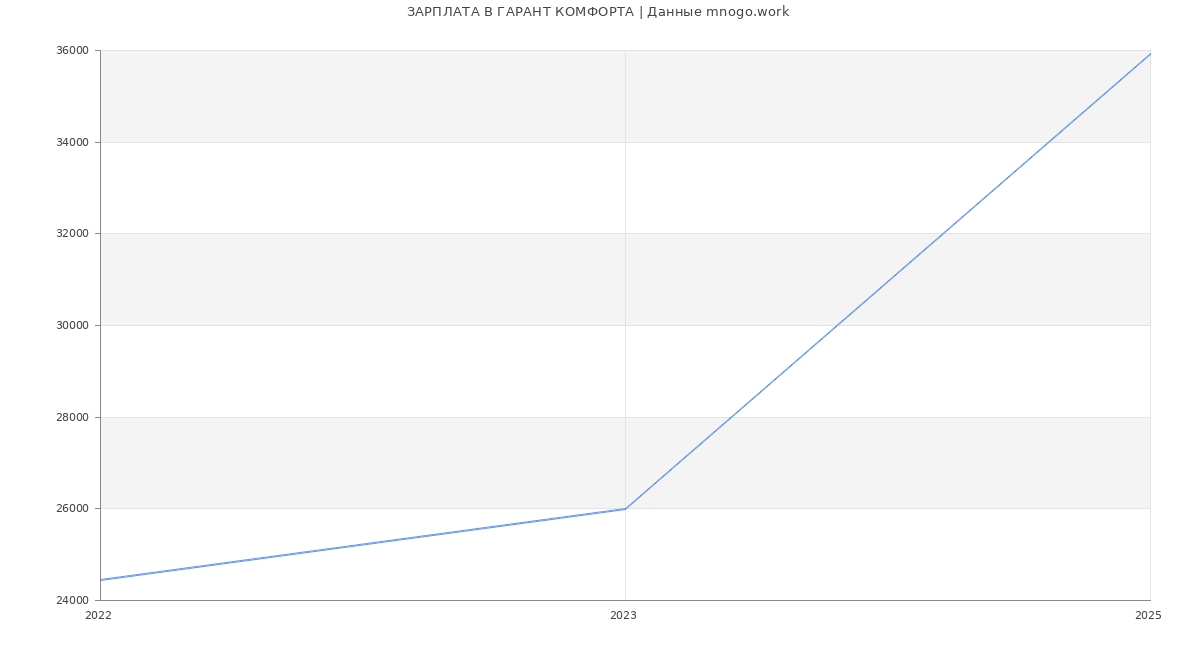This screenshot has height=650, width=1200.
Task: Click the line's bend point at 2023
Action: click(625, 509)
